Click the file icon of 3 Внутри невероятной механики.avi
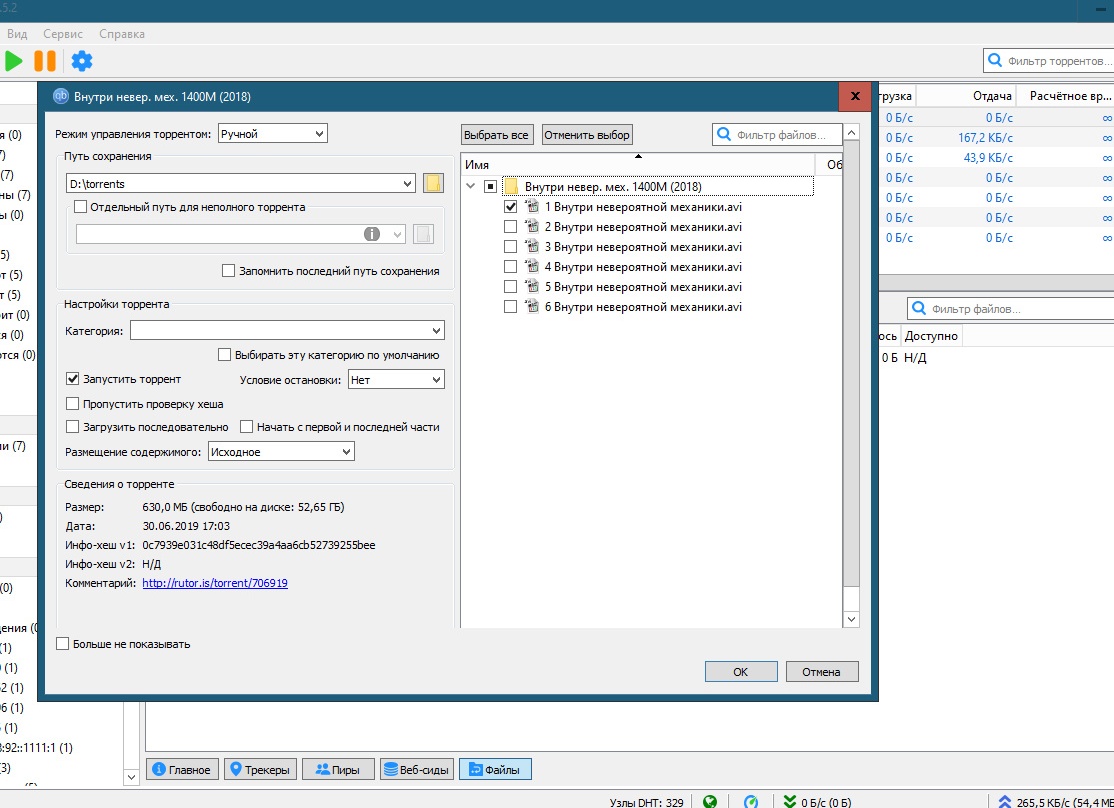 point(531,247)
